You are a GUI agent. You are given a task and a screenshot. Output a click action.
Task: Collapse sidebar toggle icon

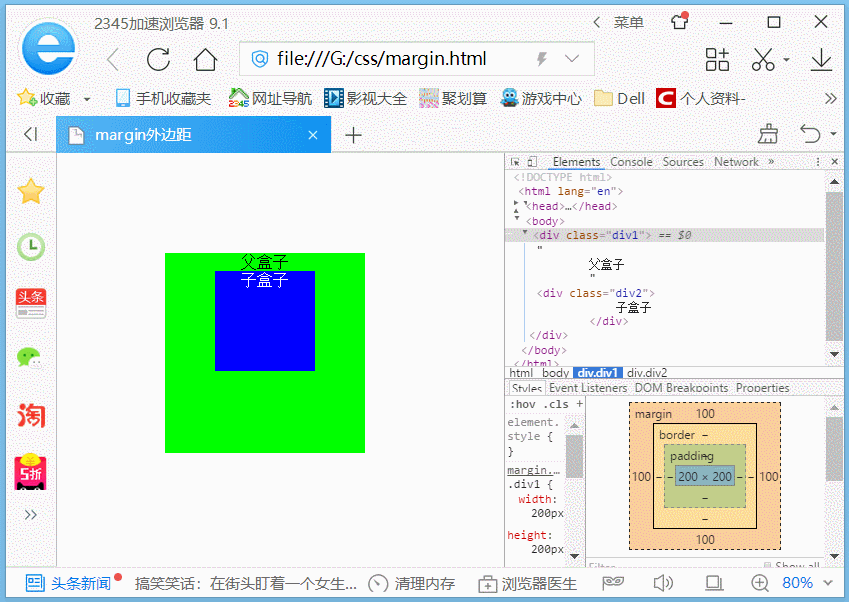click(31, 134)
